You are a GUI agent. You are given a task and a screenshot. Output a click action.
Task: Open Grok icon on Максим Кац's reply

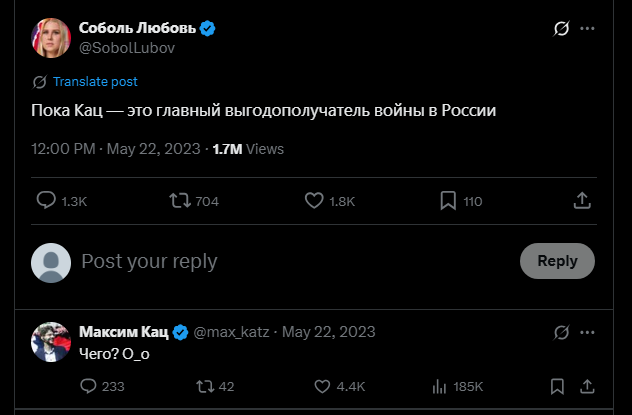coord(562,332)
